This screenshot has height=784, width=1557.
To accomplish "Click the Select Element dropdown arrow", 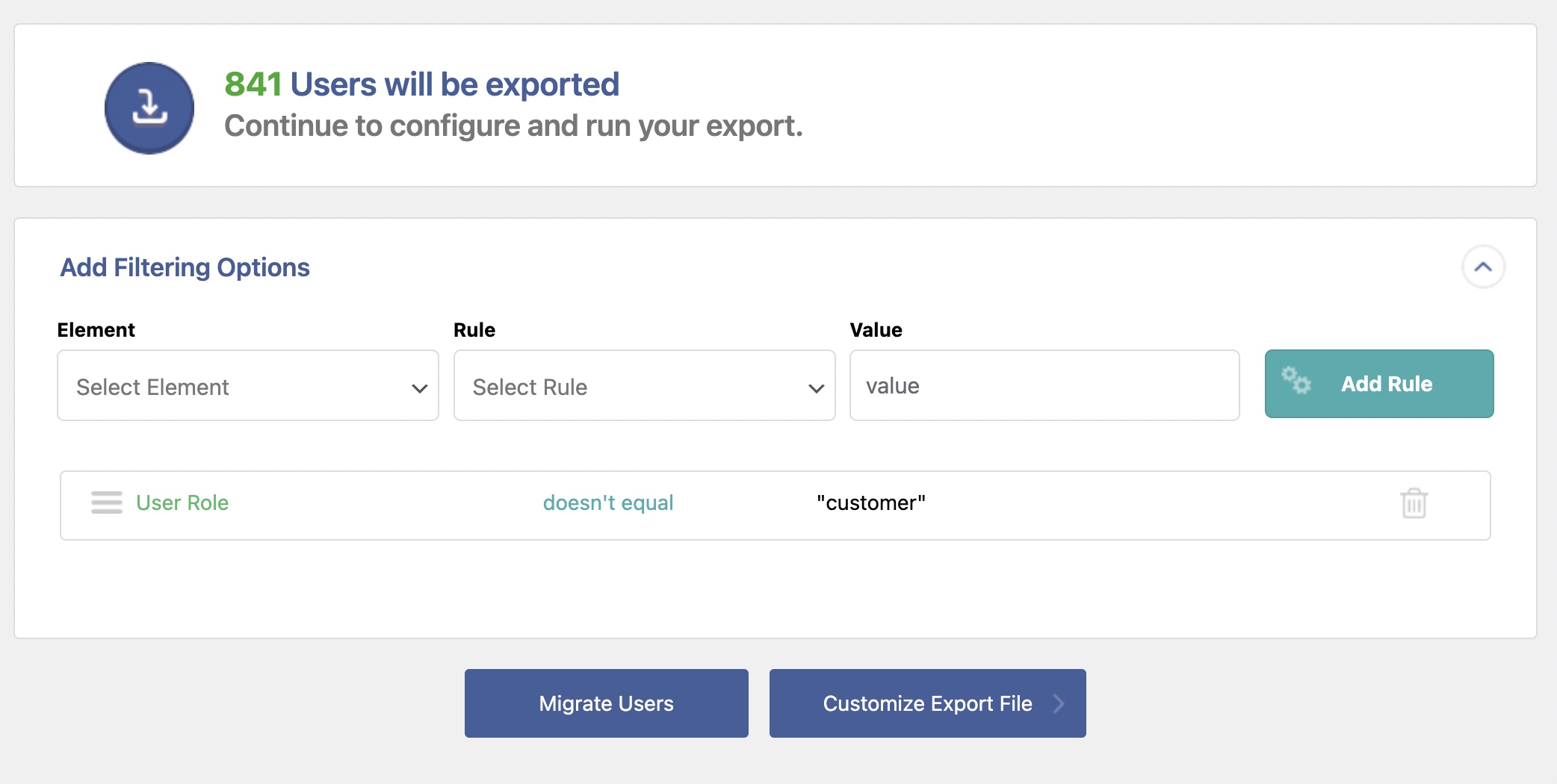I will [419, 388].
